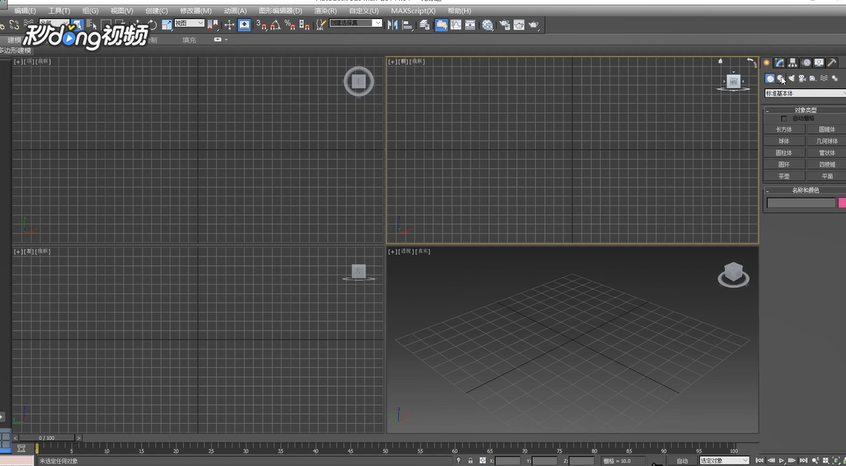Open the 自定义(U) menu
This screenshot has height=466, width=846.
tap(364, 11)
